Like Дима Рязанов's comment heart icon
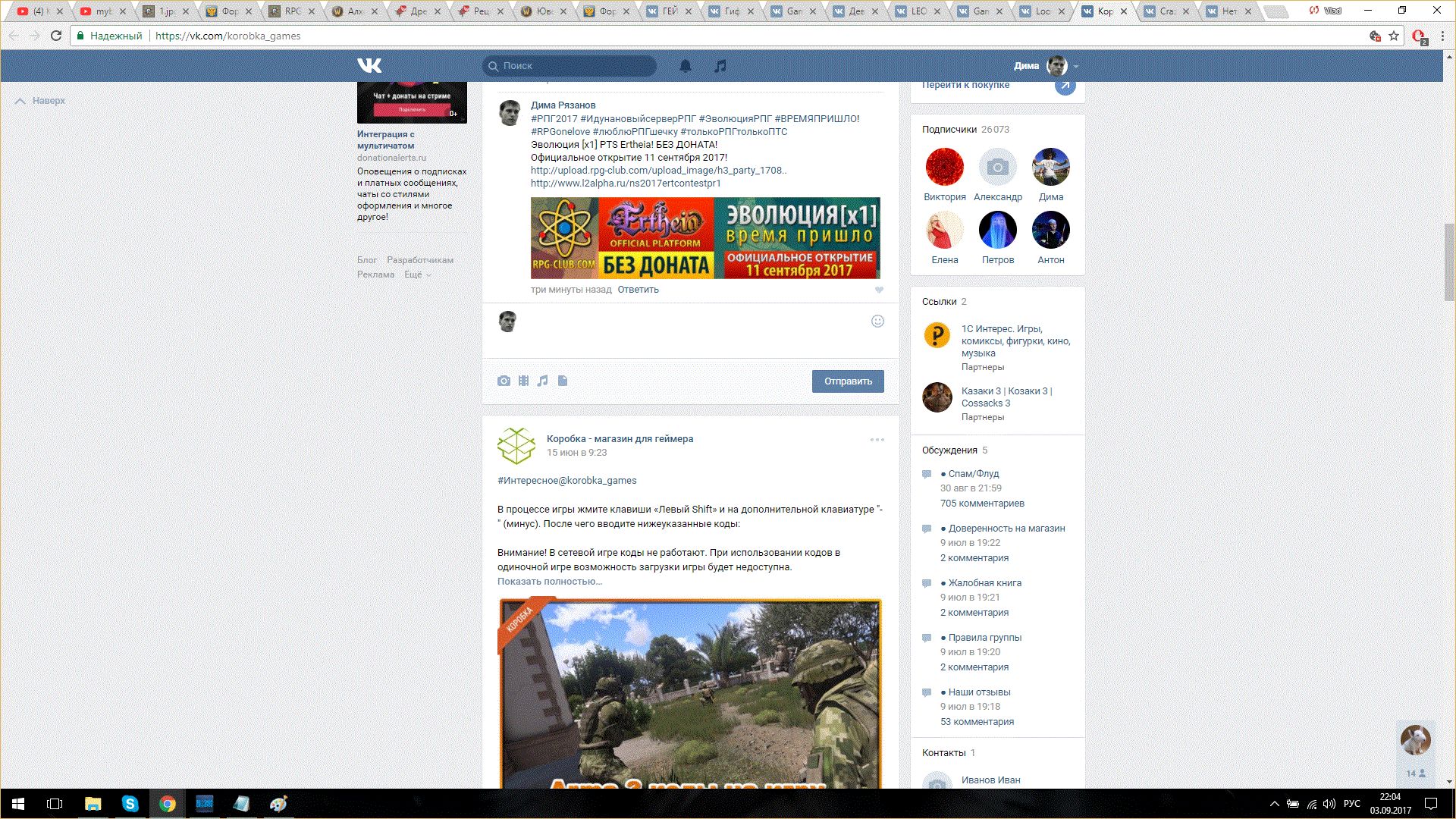The width and height of the screenshot is (1456, 819). [879, 290]
